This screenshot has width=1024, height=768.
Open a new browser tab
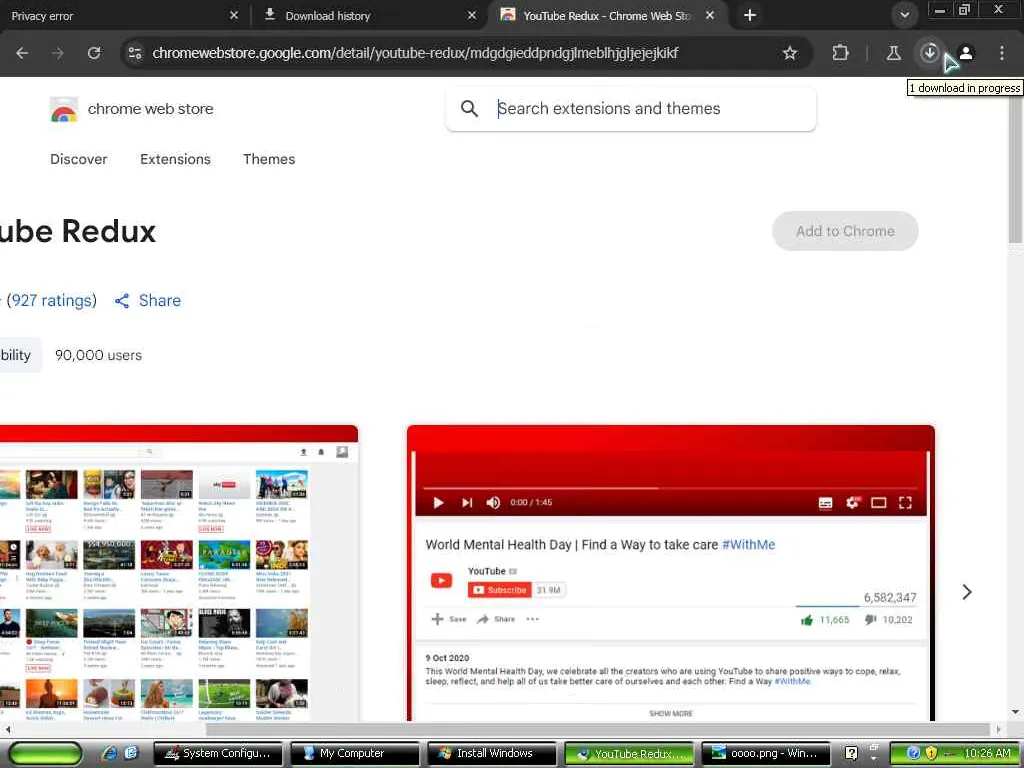pyautogui.click(x=750, y=15)
